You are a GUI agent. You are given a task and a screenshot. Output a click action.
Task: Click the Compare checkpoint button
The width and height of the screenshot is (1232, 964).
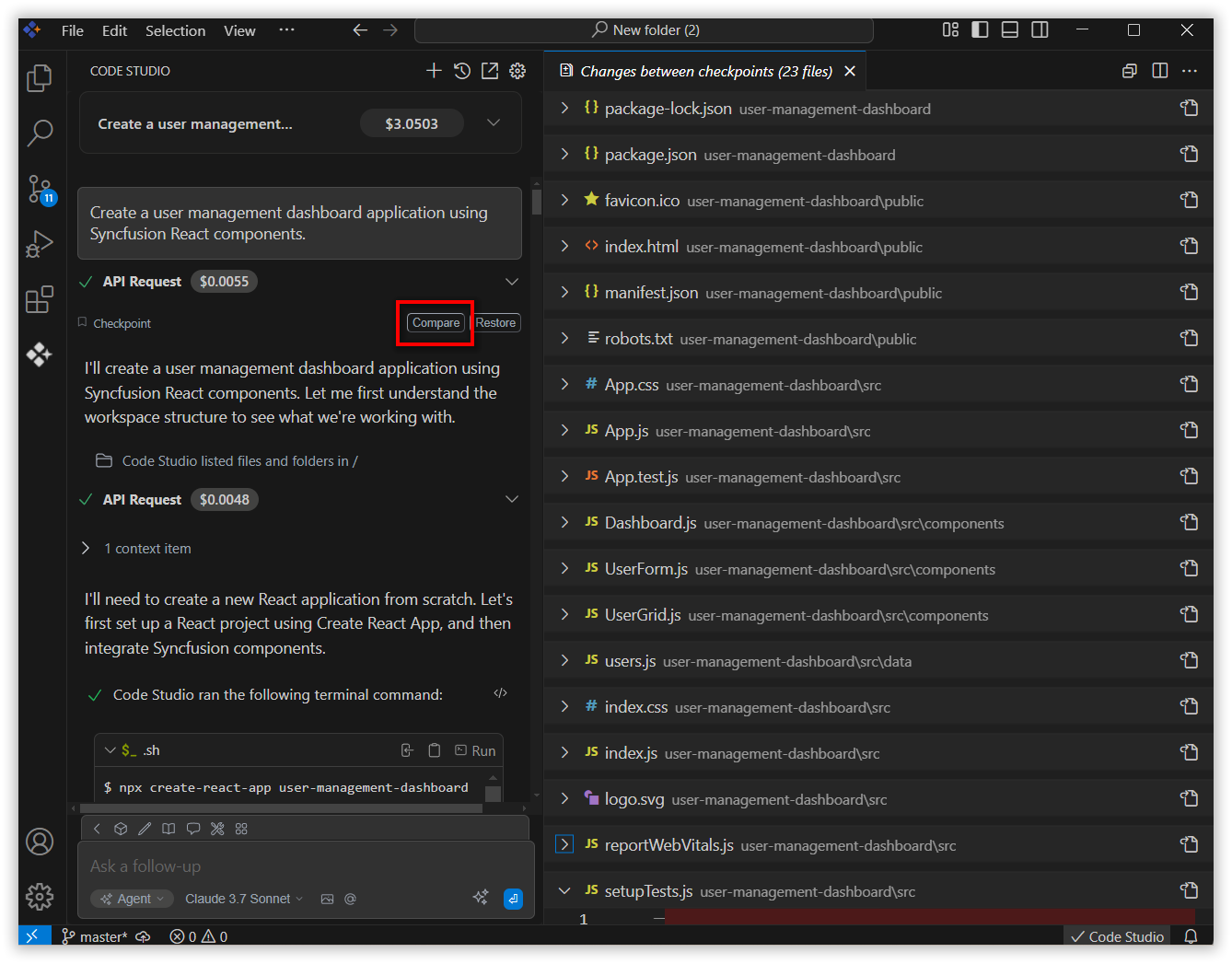pyautogui.click(x=436, y=323)
